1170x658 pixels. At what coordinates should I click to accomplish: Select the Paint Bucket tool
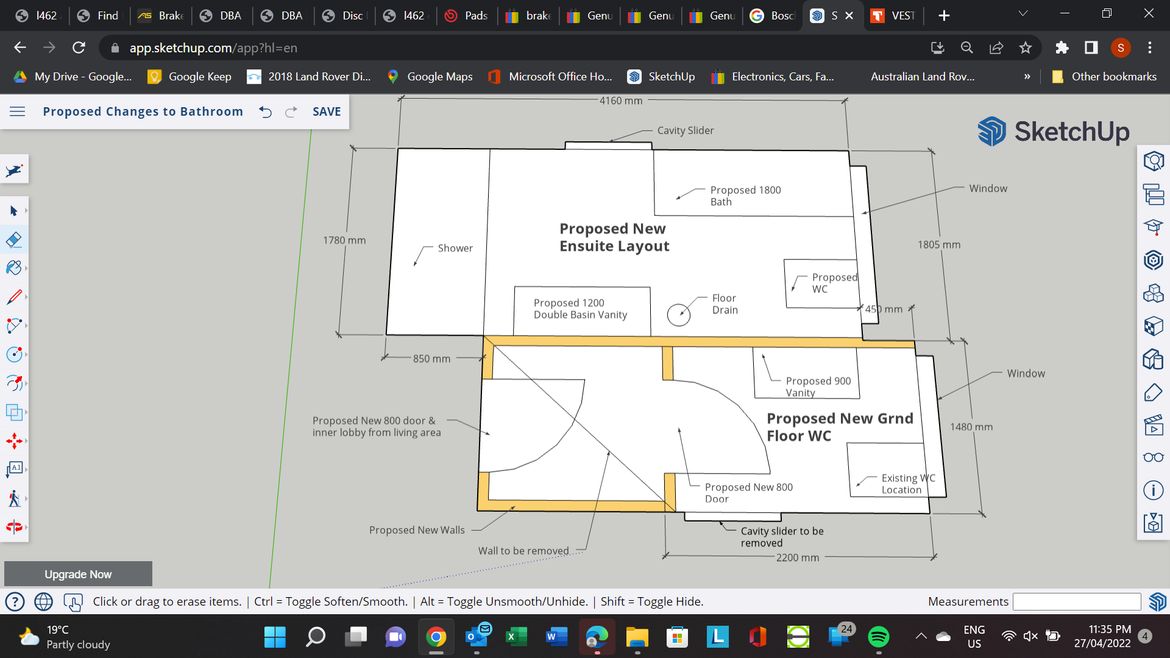14,268
